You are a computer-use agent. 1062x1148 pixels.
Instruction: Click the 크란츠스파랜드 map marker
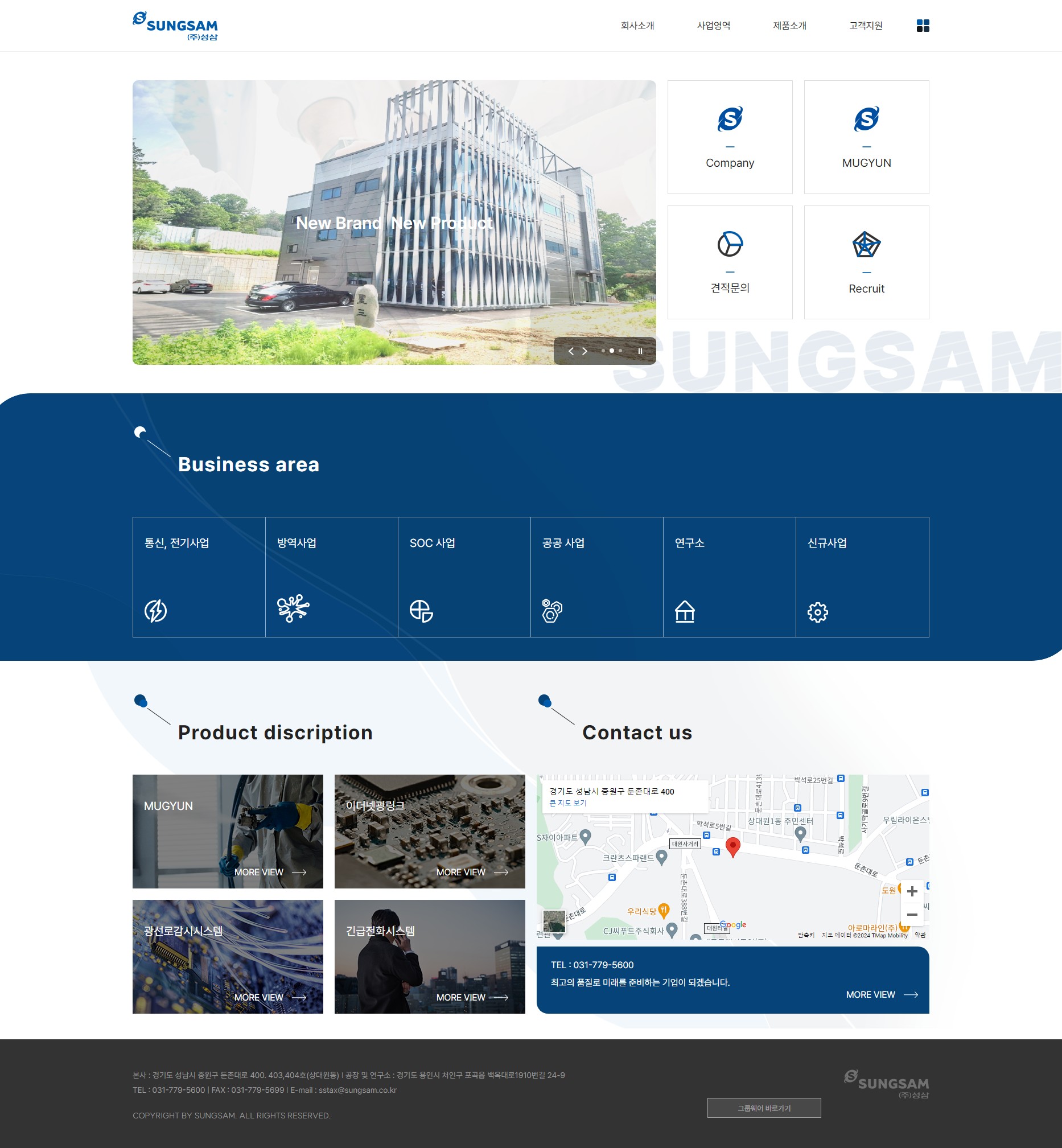[661, 857]
